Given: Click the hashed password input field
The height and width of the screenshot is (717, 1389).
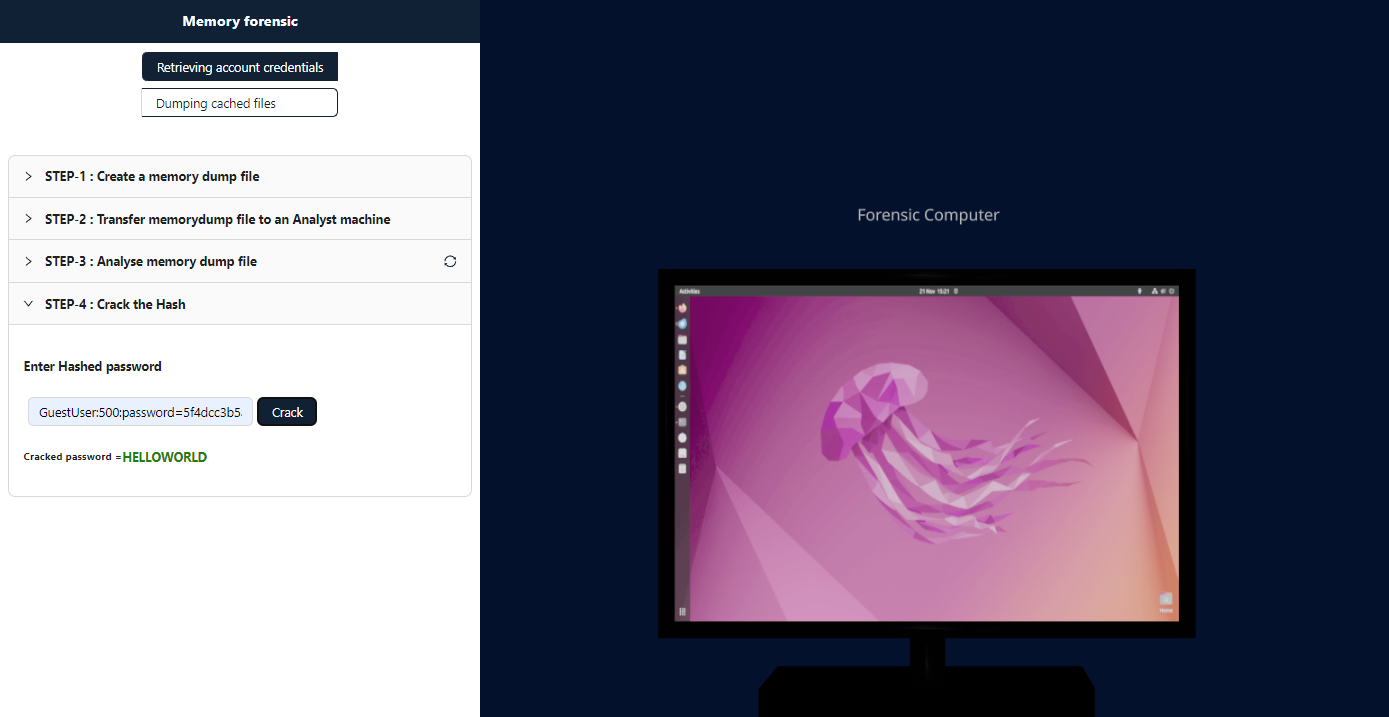Looking at the screenshot, I should pyautogui.click(x=141, y=412).
